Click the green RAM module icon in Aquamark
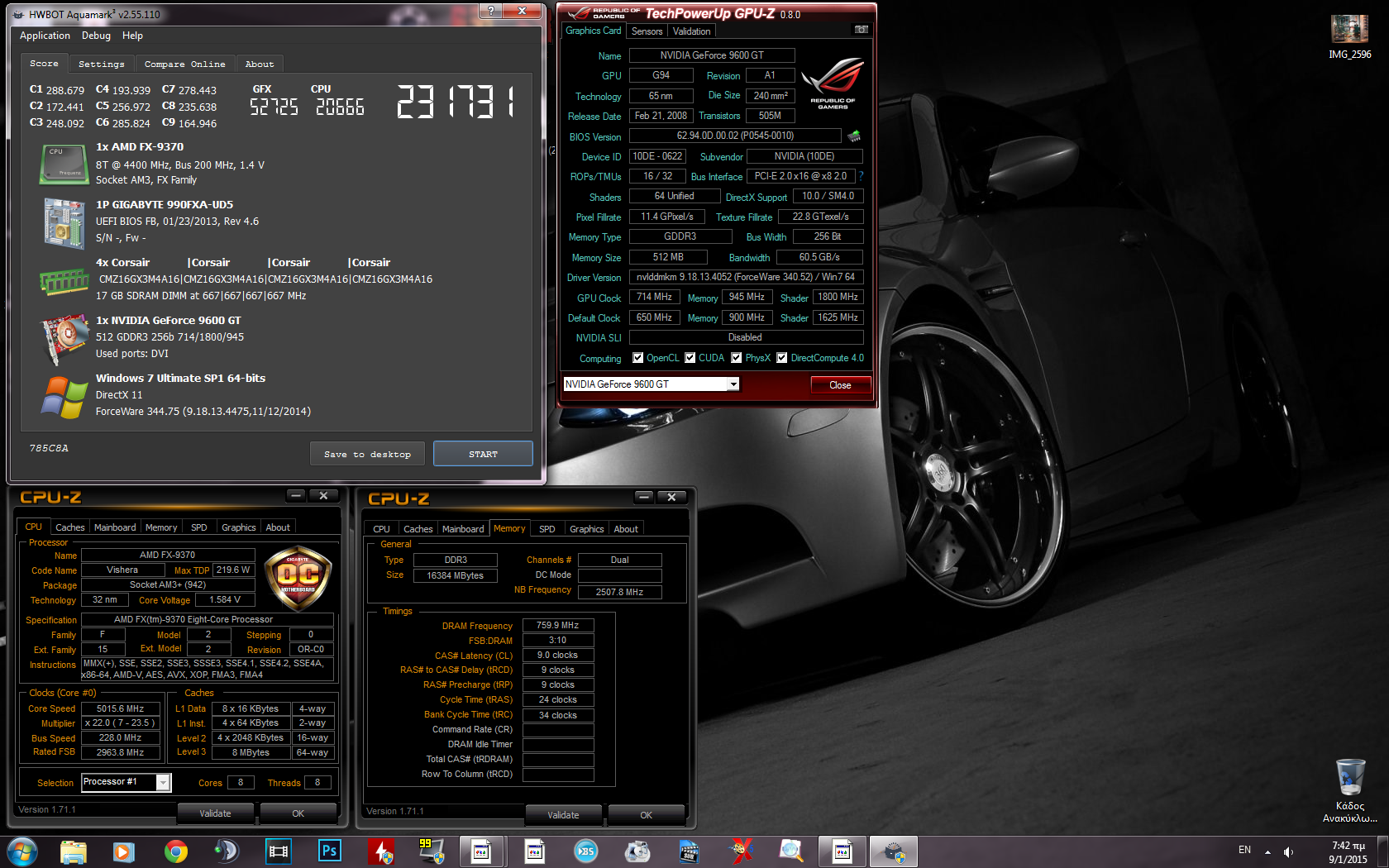This screenshot has height=868, width=1389. click(x=64, y=283)
